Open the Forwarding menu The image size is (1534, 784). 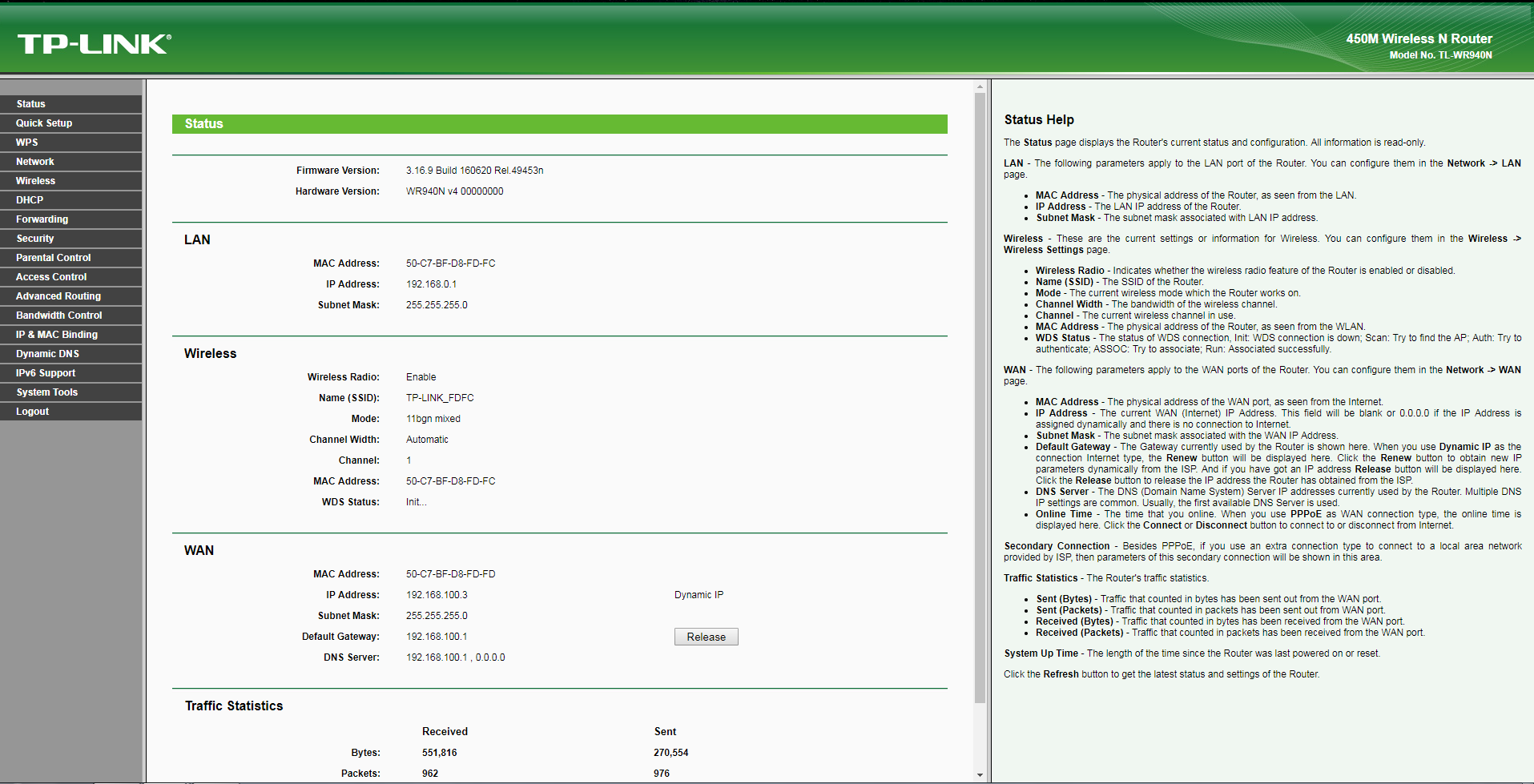pos(70,219)
